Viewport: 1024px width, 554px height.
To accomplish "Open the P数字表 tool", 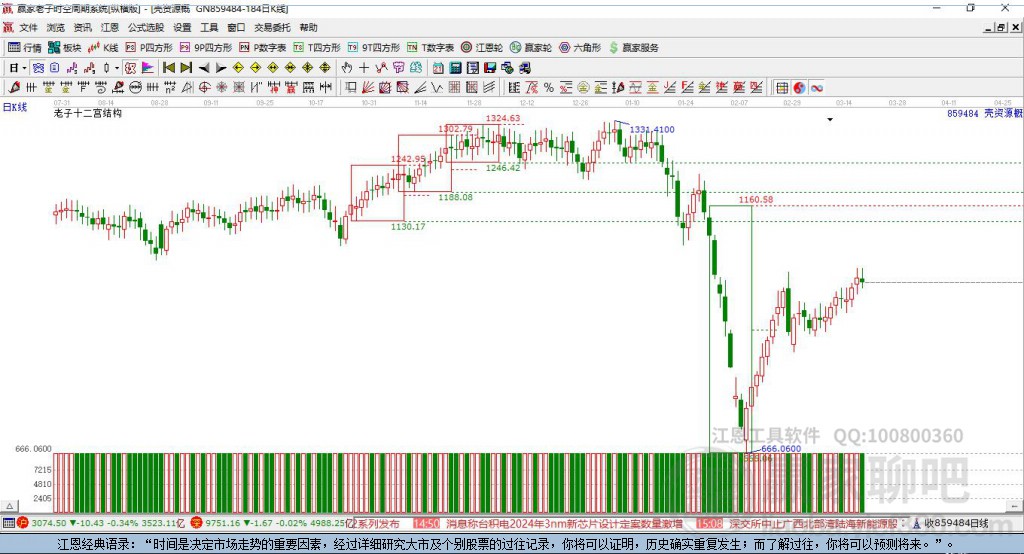I will [263, 48].
